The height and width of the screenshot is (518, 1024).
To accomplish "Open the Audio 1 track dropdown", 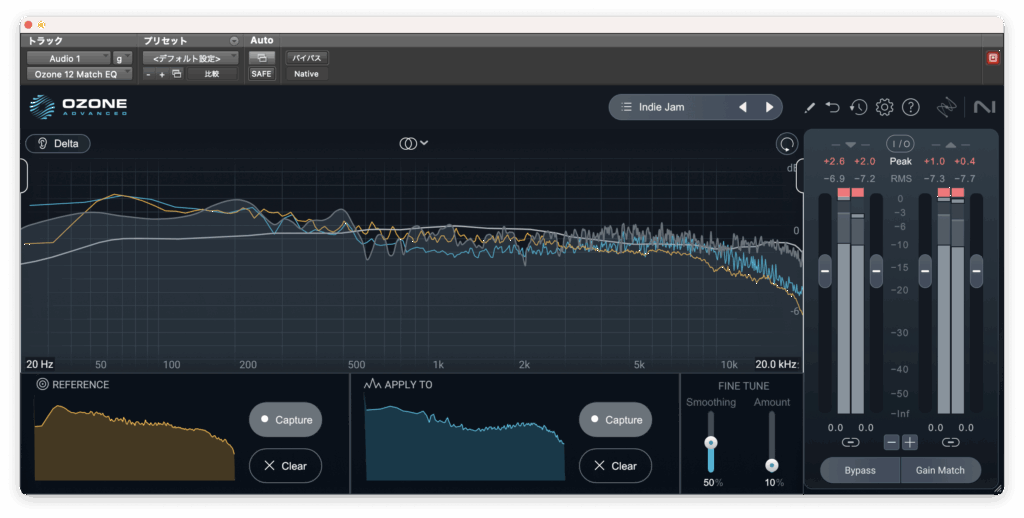I will [x=68, y=59].
